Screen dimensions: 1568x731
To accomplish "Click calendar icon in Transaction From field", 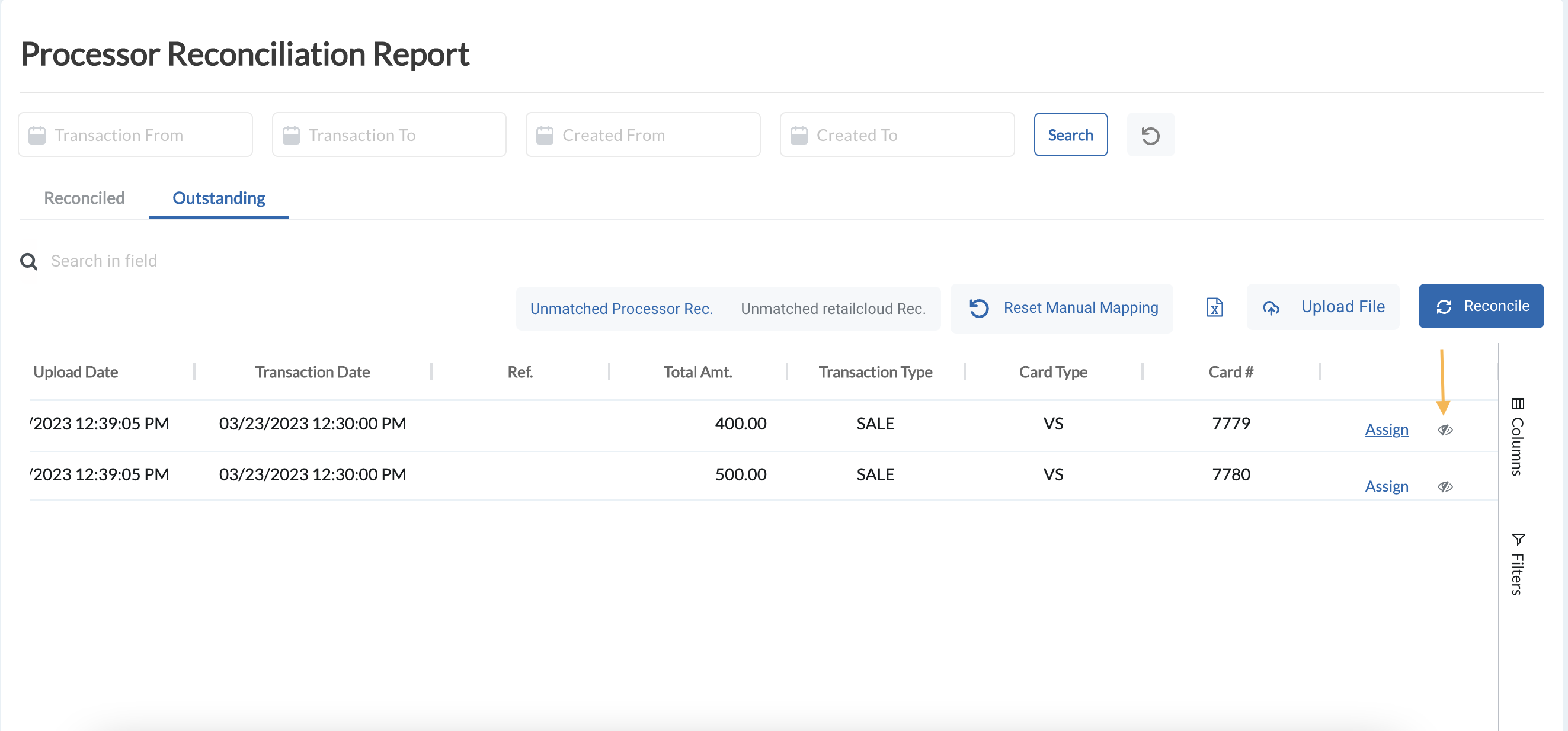I will 37,135.
